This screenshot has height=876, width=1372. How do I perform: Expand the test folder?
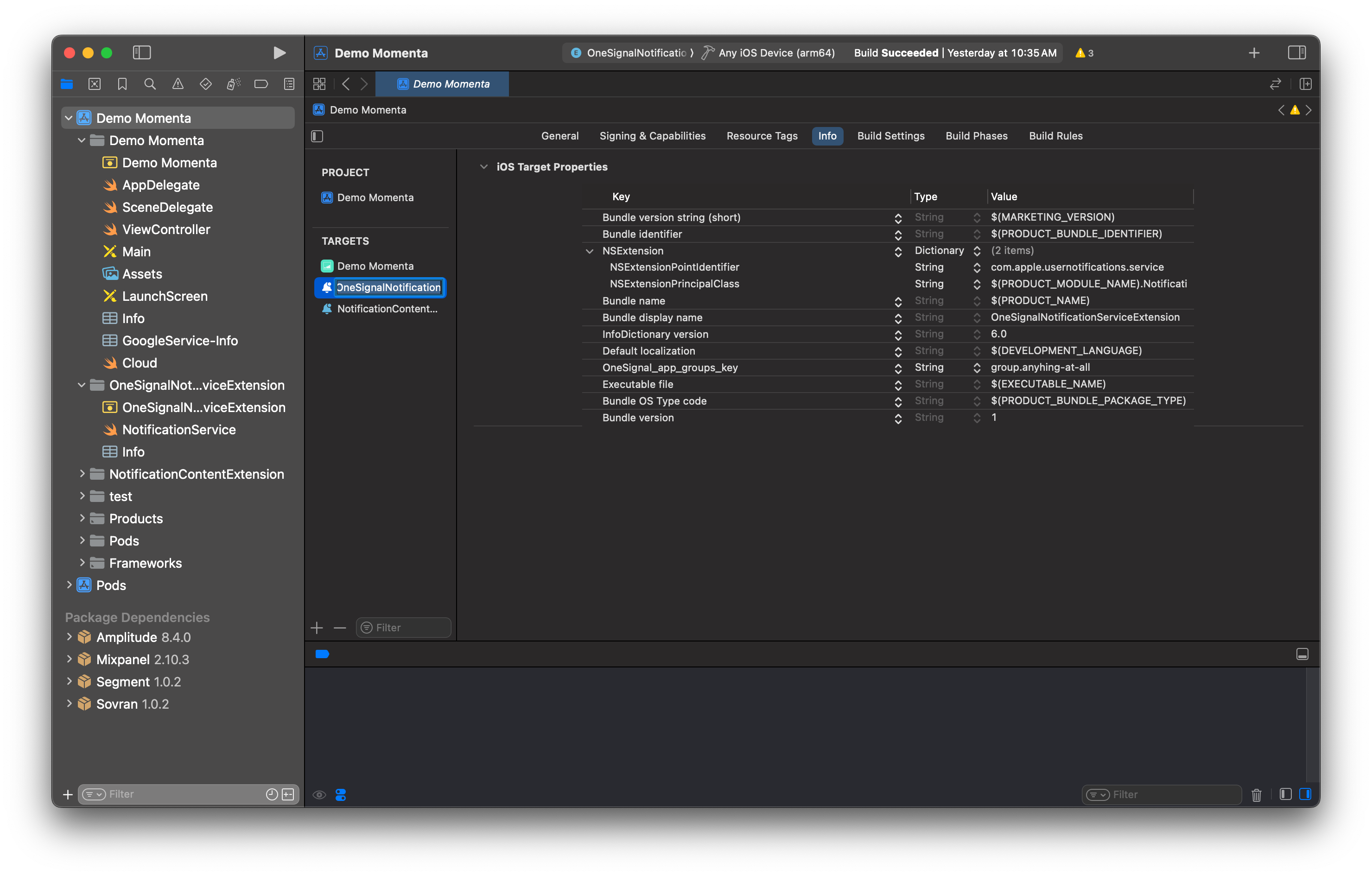[x=82, y=496]
